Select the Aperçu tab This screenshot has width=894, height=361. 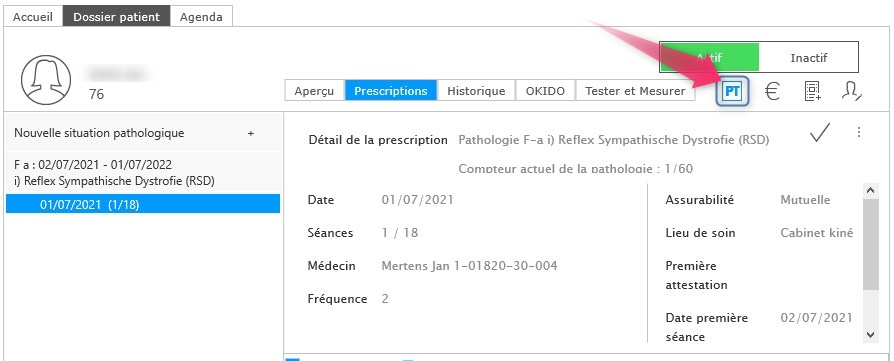pyautogui.click(x=314, y=91)
